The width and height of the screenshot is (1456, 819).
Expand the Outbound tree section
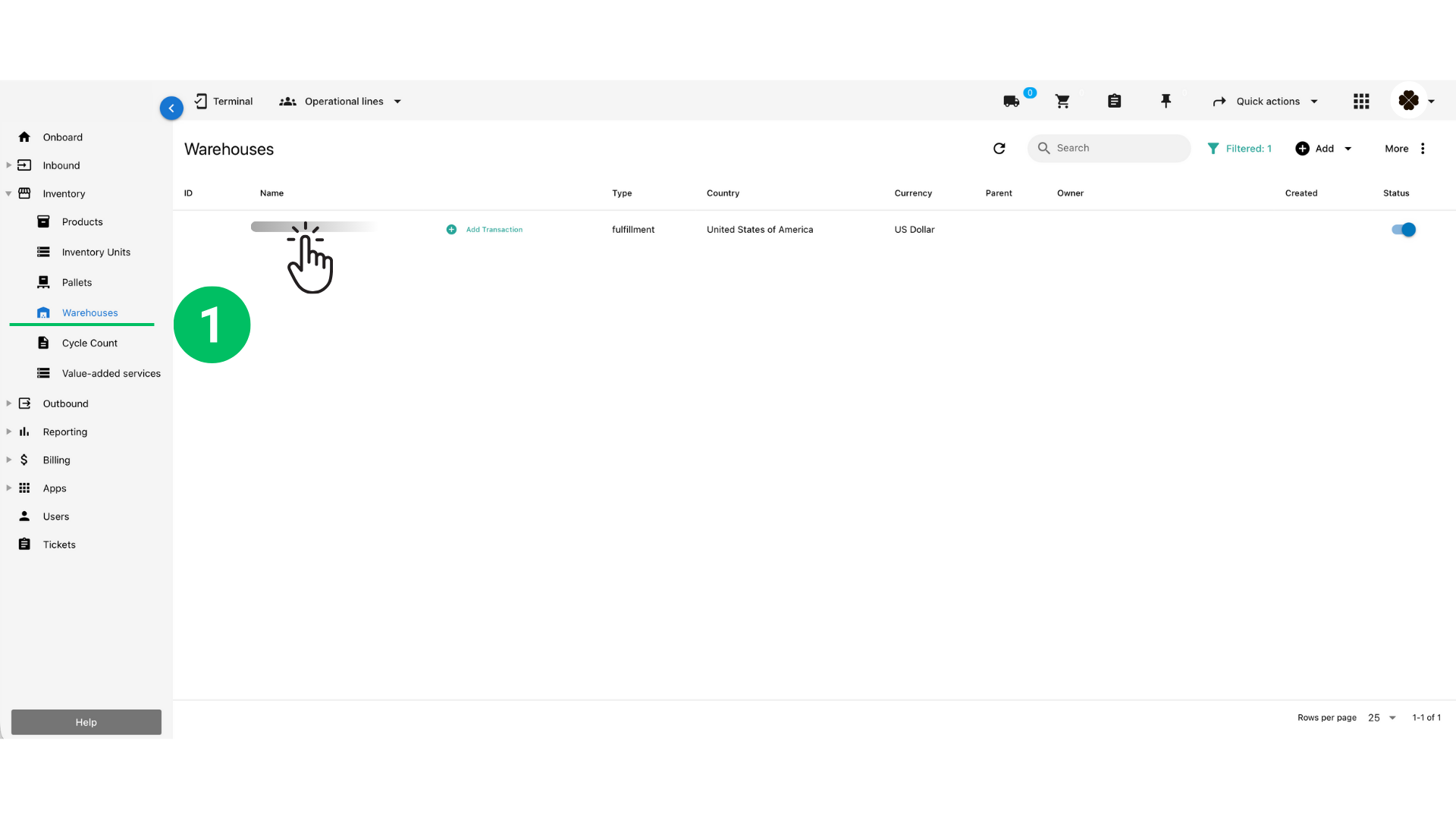pyautogui.click(x=9, y=403)
